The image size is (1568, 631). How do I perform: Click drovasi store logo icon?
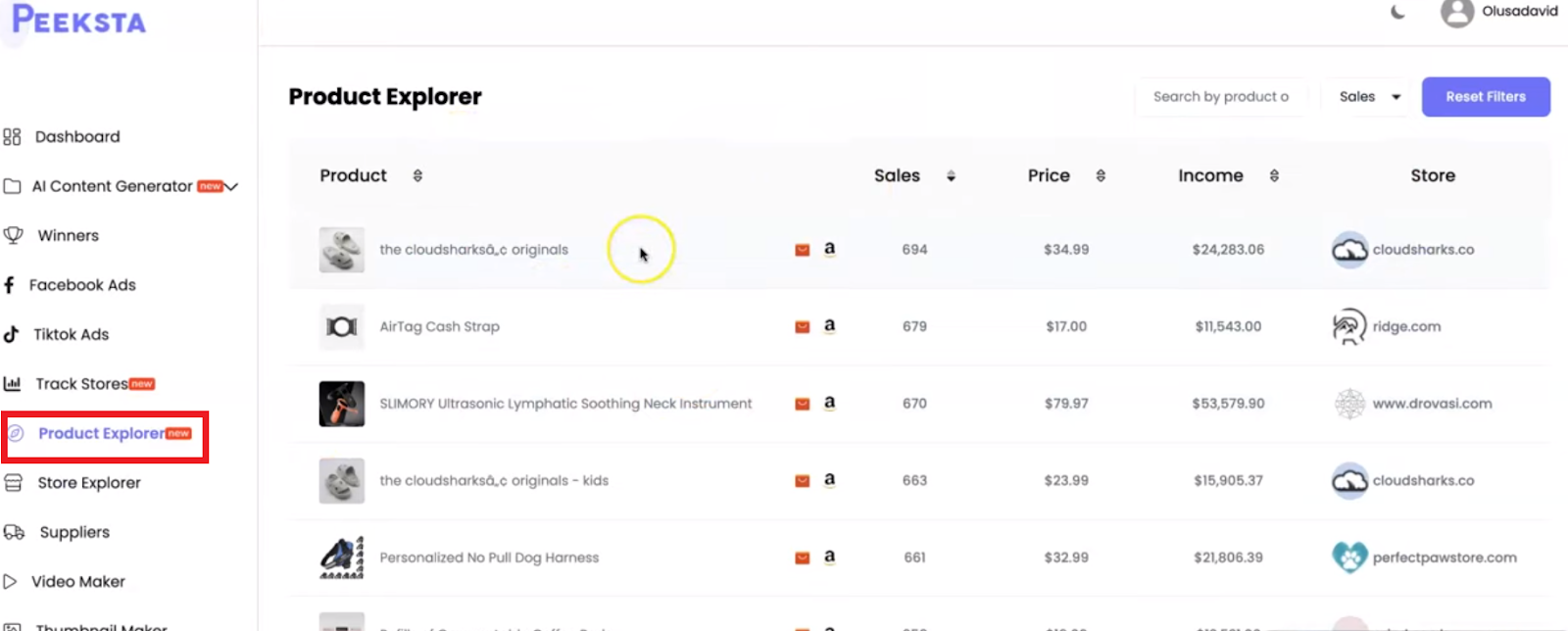(1349, 404)
